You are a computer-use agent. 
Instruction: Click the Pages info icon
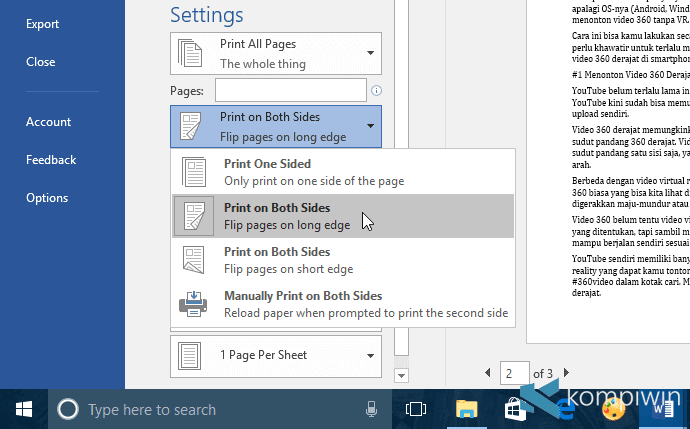(376, 91)
